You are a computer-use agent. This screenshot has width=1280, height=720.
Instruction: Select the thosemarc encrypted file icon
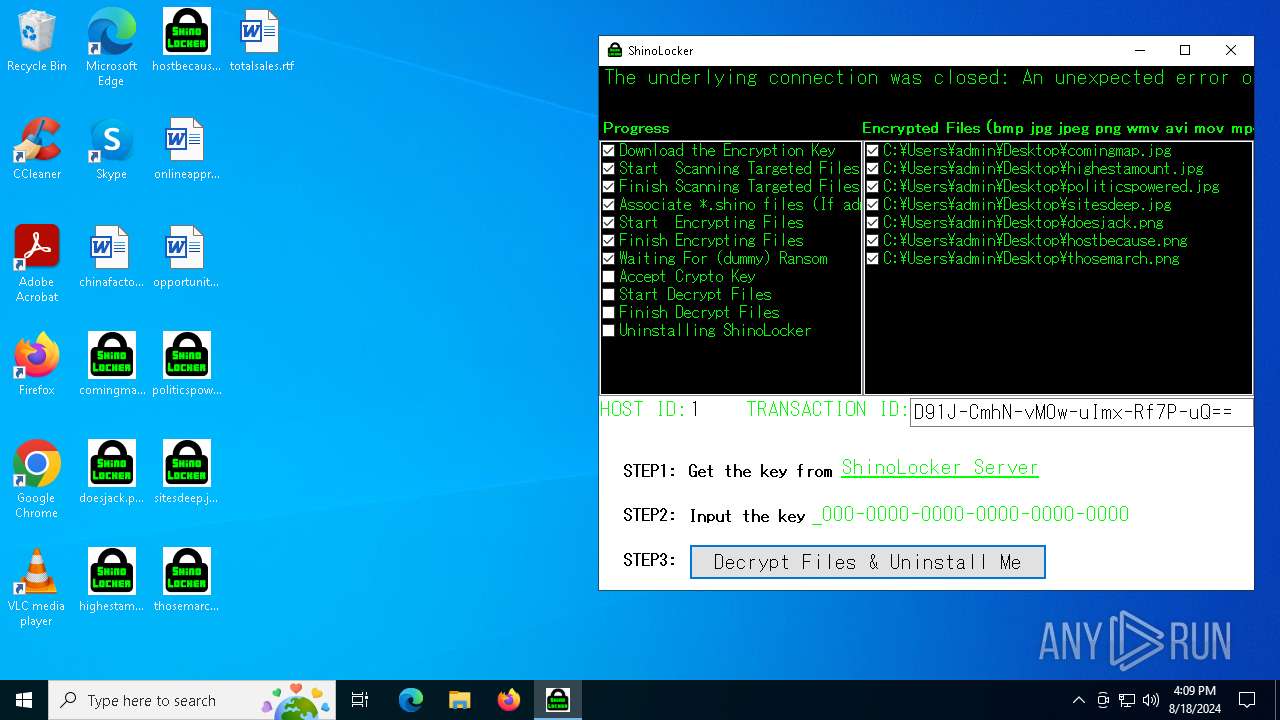point(186,582)
